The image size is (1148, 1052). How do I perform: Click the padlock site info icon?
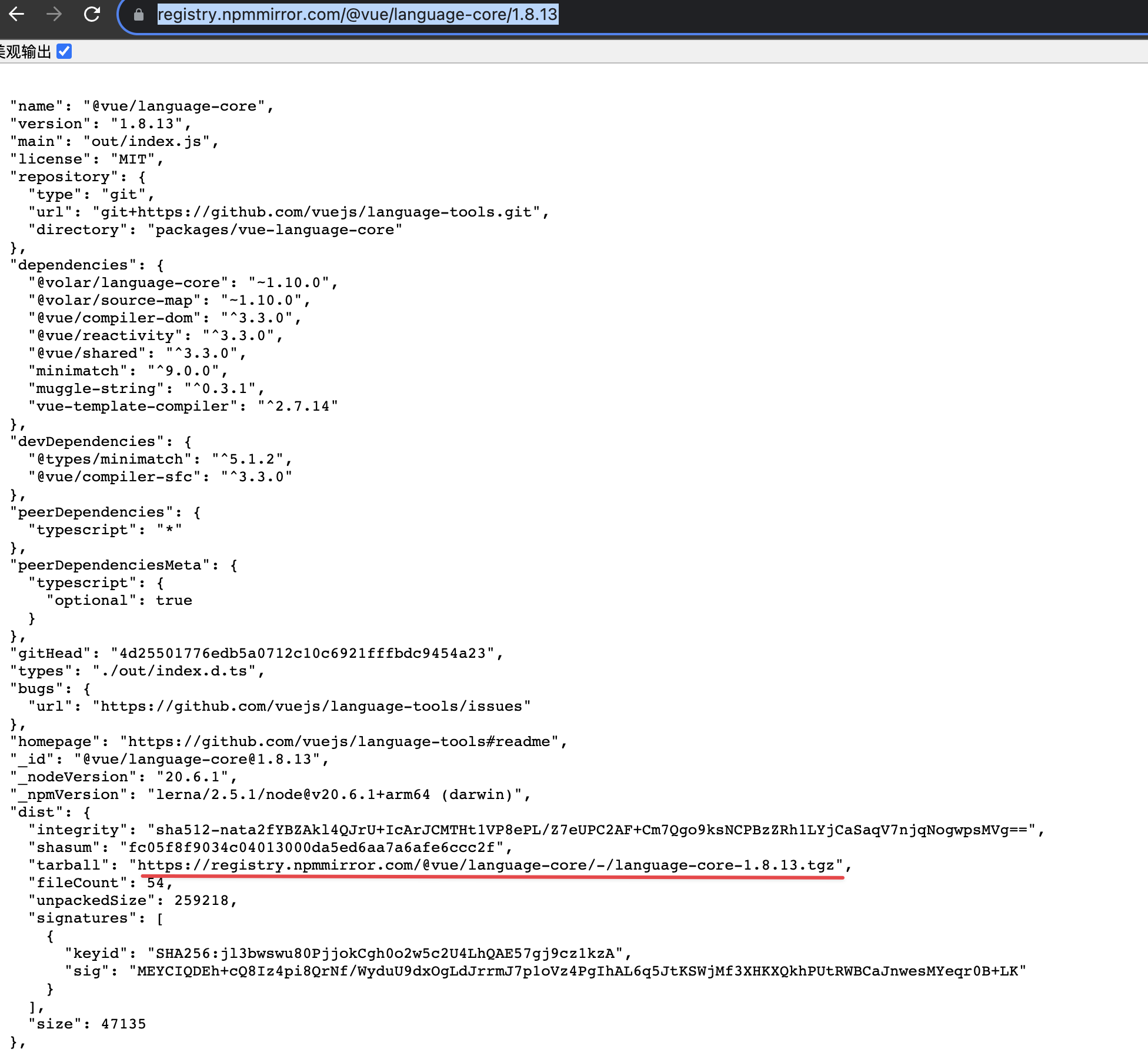coord(139,15)
